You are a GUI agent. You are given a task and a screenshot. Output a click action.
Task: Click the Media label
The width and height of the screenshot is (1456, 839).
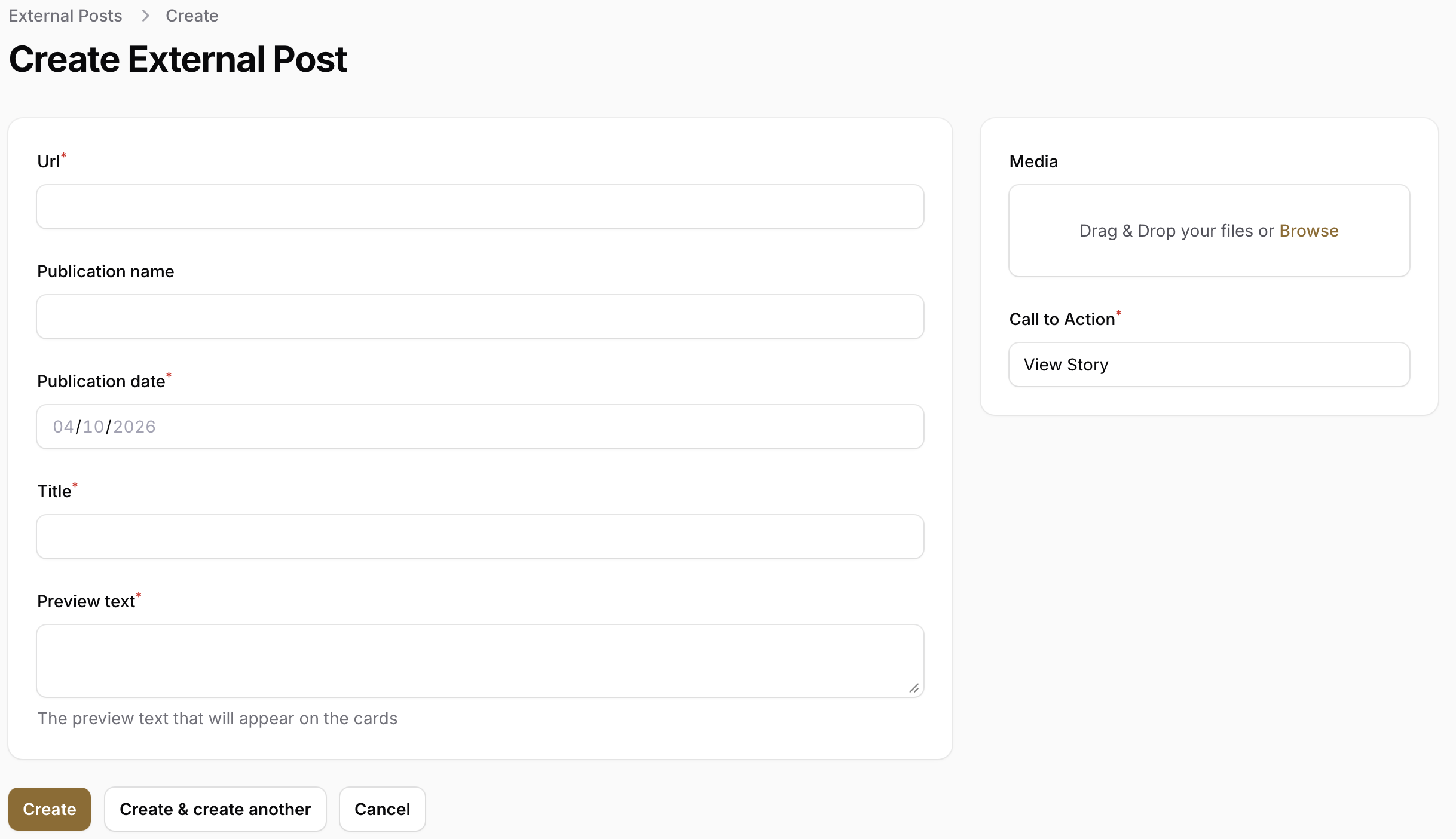click(x=1033, y=161)
